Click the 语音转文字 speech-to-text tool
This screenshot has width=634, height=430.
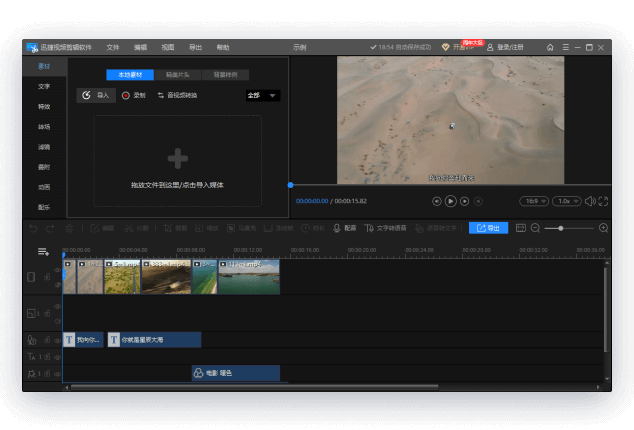435,229
